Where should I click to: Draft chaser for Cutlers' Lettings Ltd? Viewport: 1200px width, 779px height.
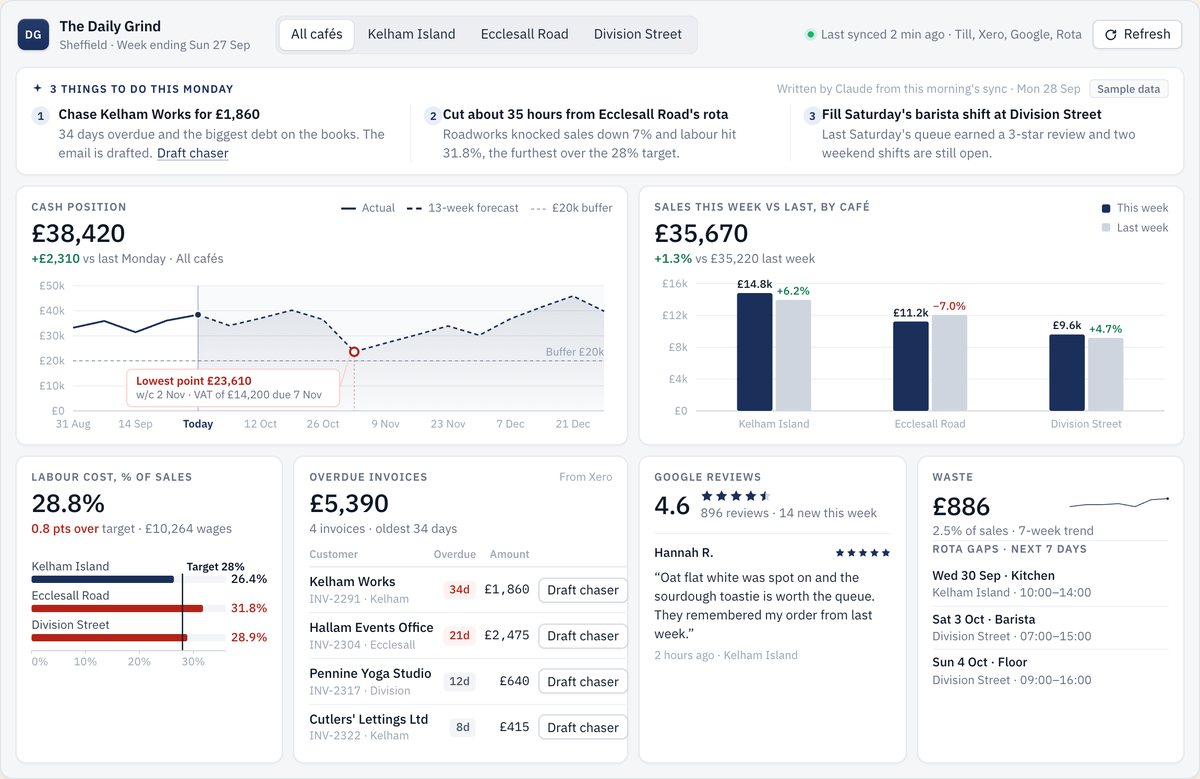(583, 728)
